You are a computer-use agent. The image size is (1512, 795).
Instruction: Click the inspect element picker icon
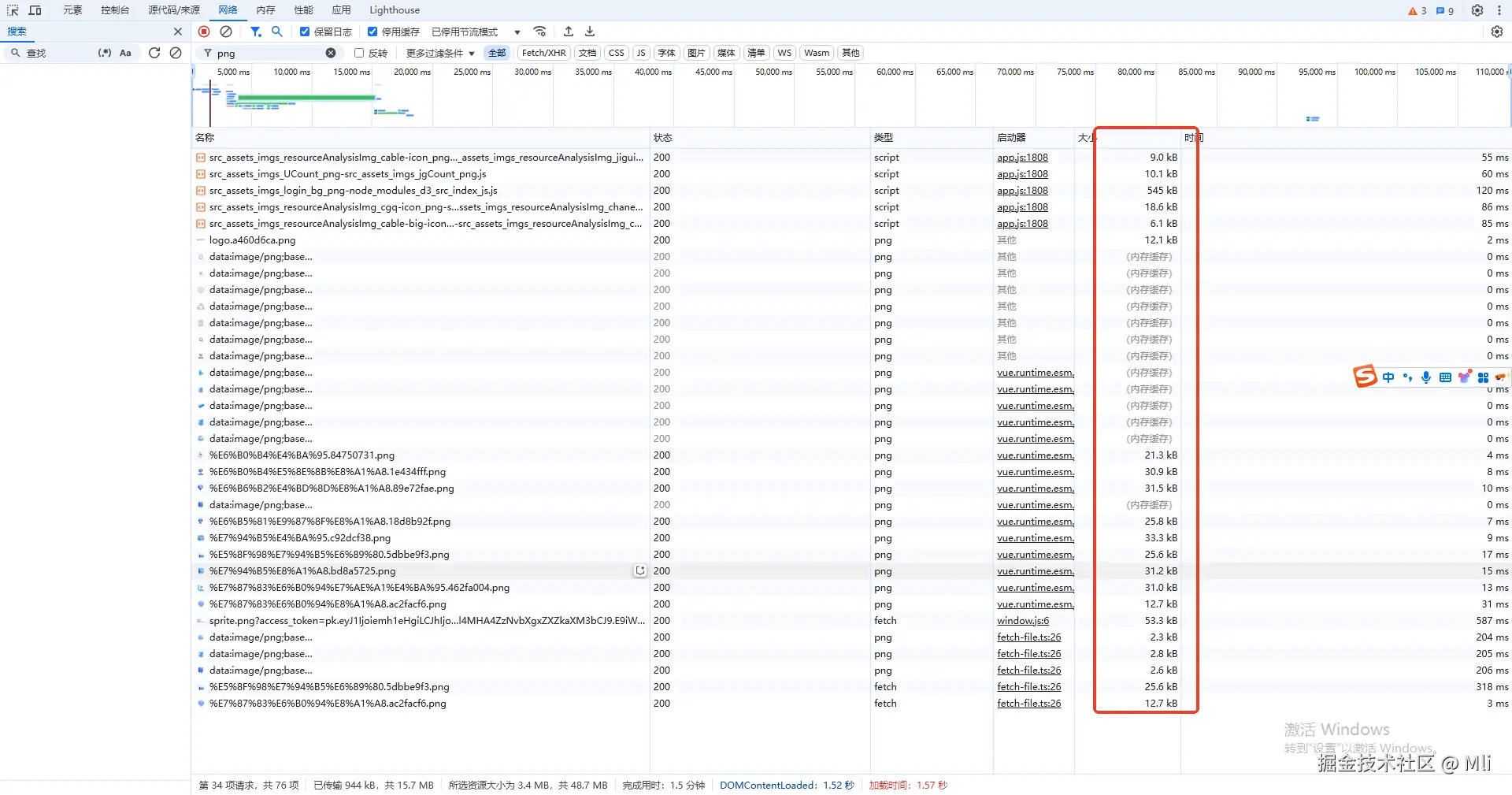pyautogui.click(x=13, y=10)
